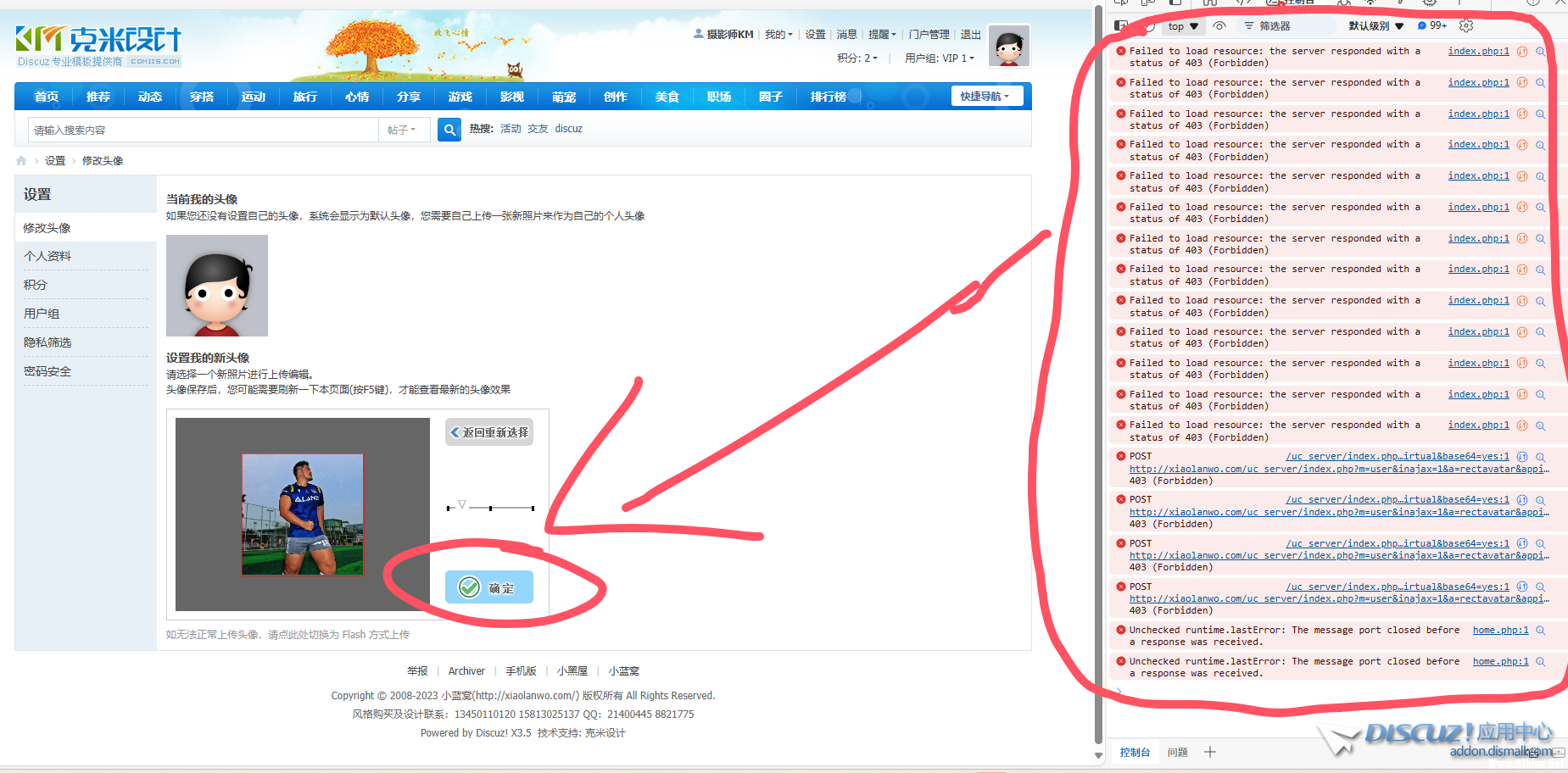Open the 美食 navigation menu item

click(667, 96)
